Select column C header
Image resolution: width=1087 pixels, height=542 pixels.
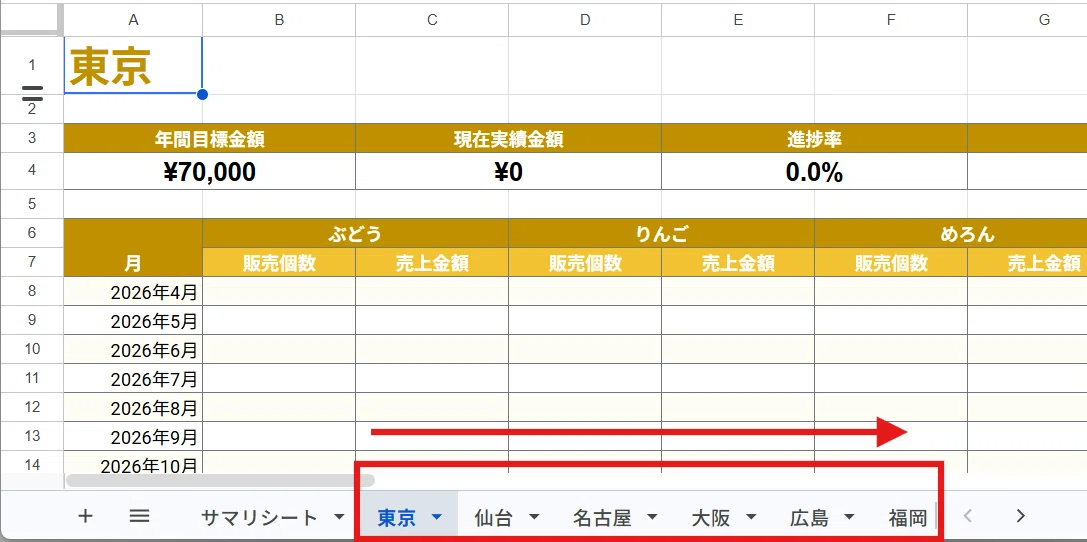tap(432, 20)
